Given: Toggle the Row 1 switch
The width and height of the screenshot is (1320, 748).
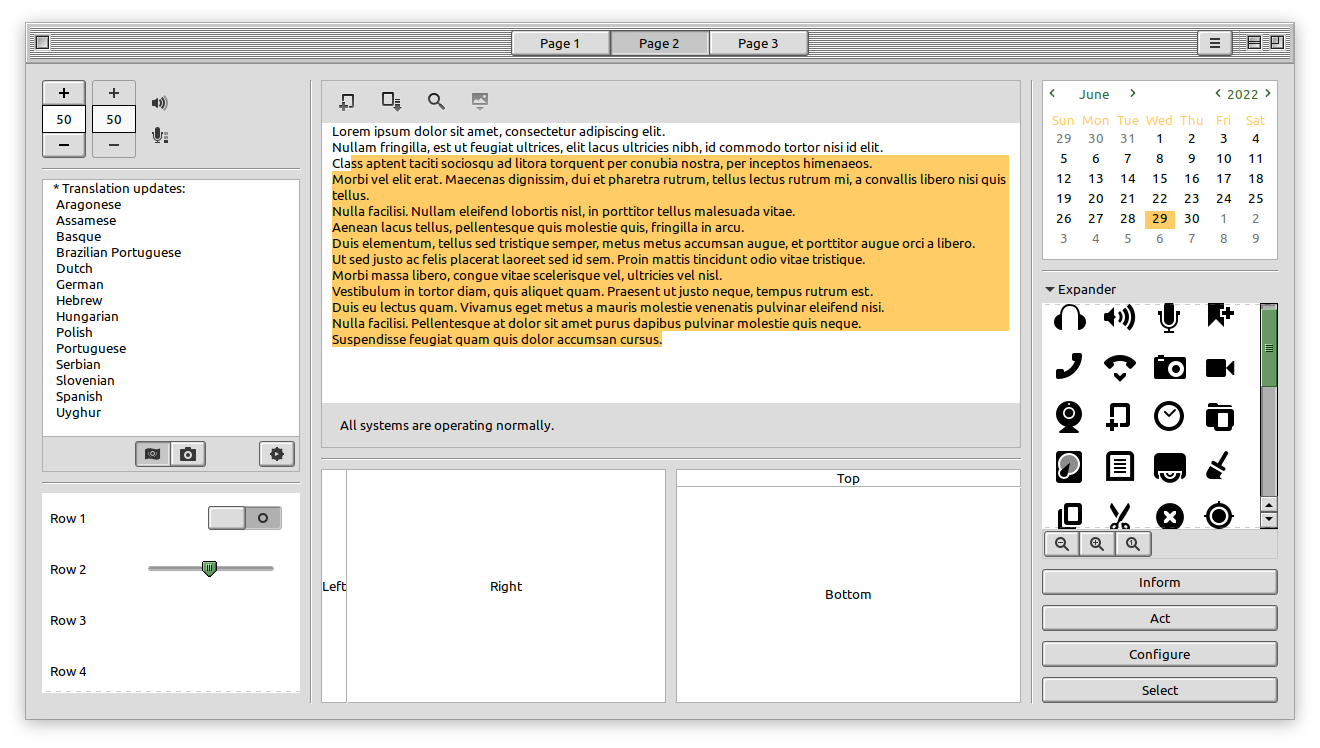Looking at the screenshot, I should tap(245, 518).
